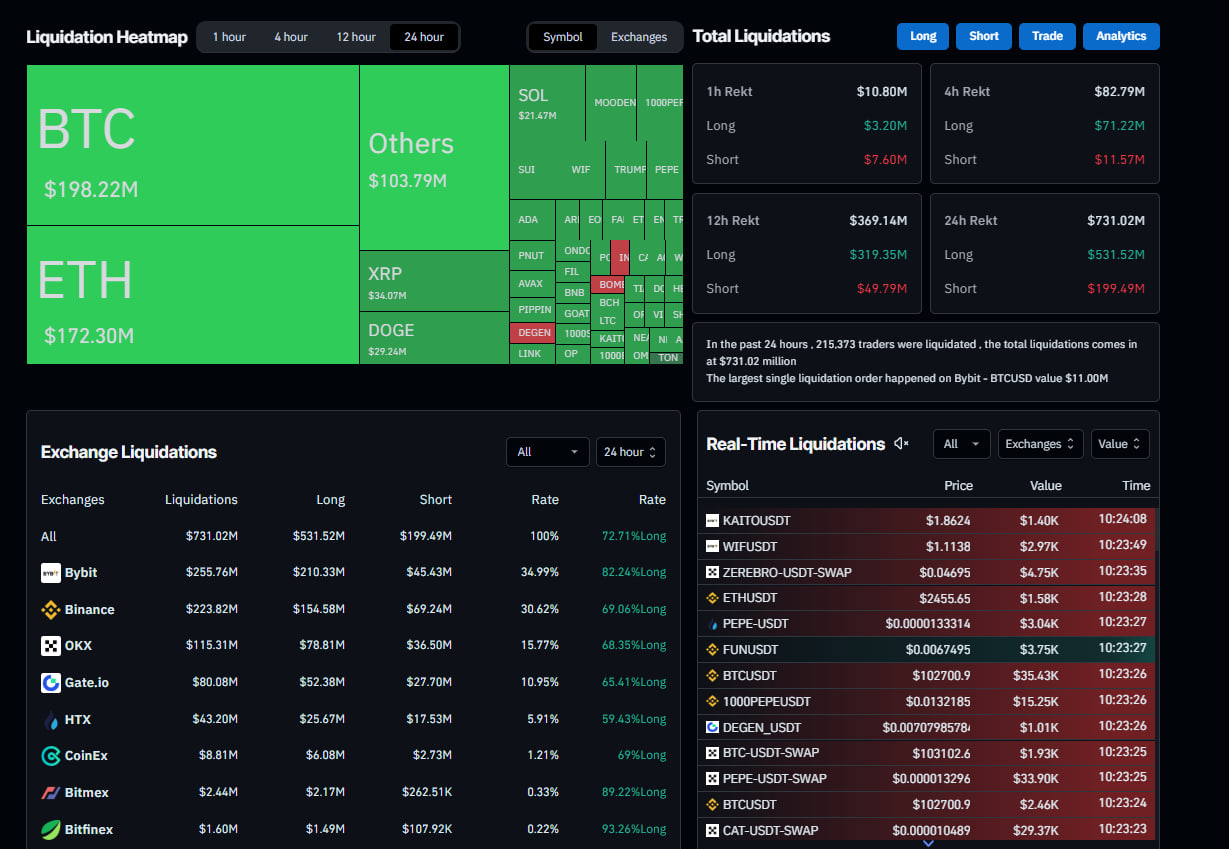Click the Bybit exchange logo icon

coord(51,573)
